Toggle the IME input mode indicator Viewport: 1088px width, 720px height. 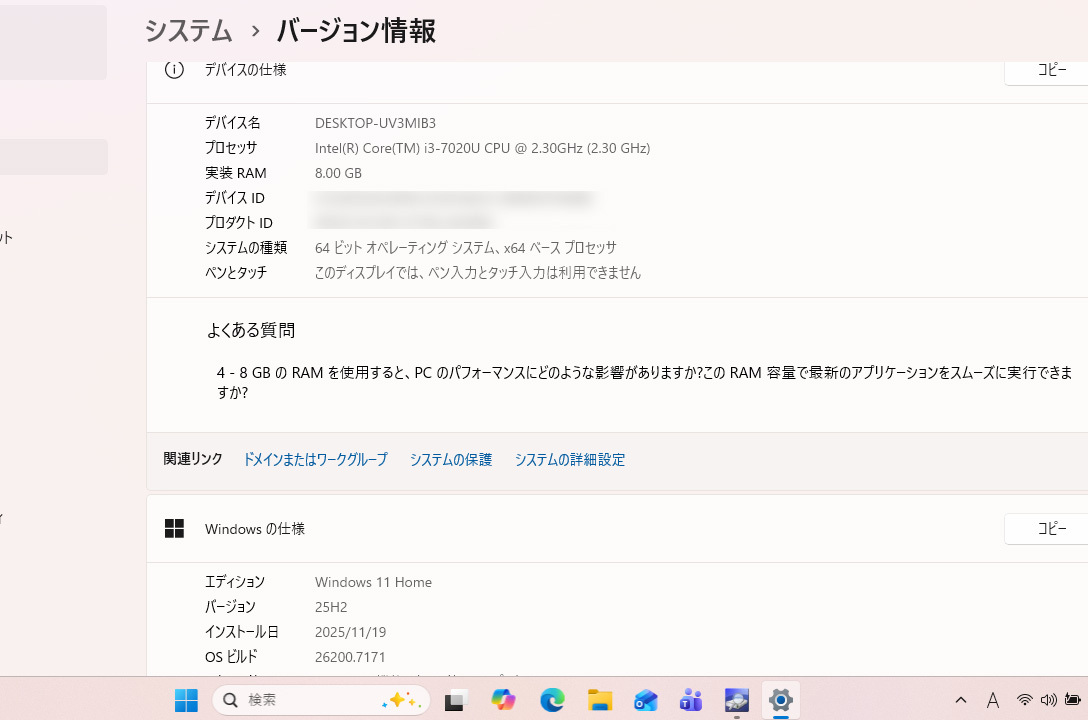993,700
